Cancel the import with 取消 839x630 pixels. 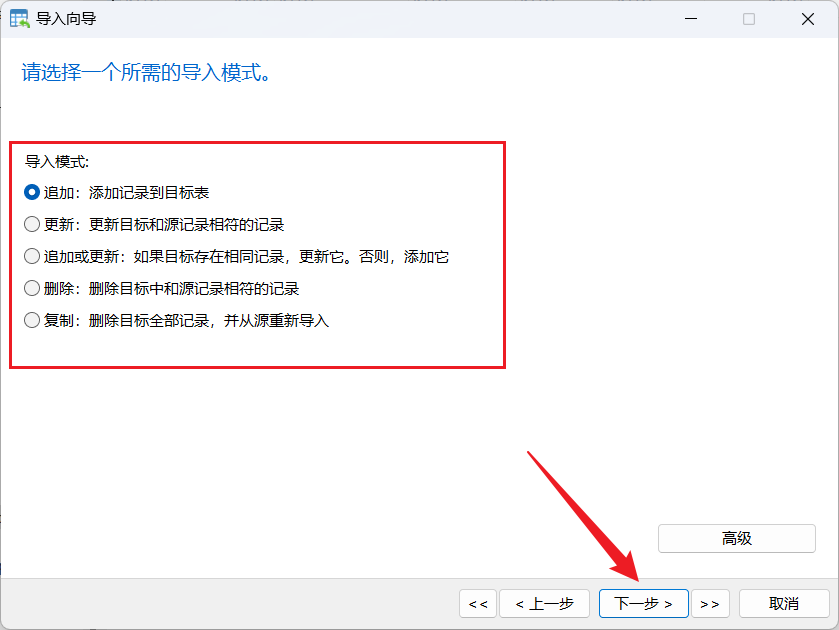tap(784, 603)
